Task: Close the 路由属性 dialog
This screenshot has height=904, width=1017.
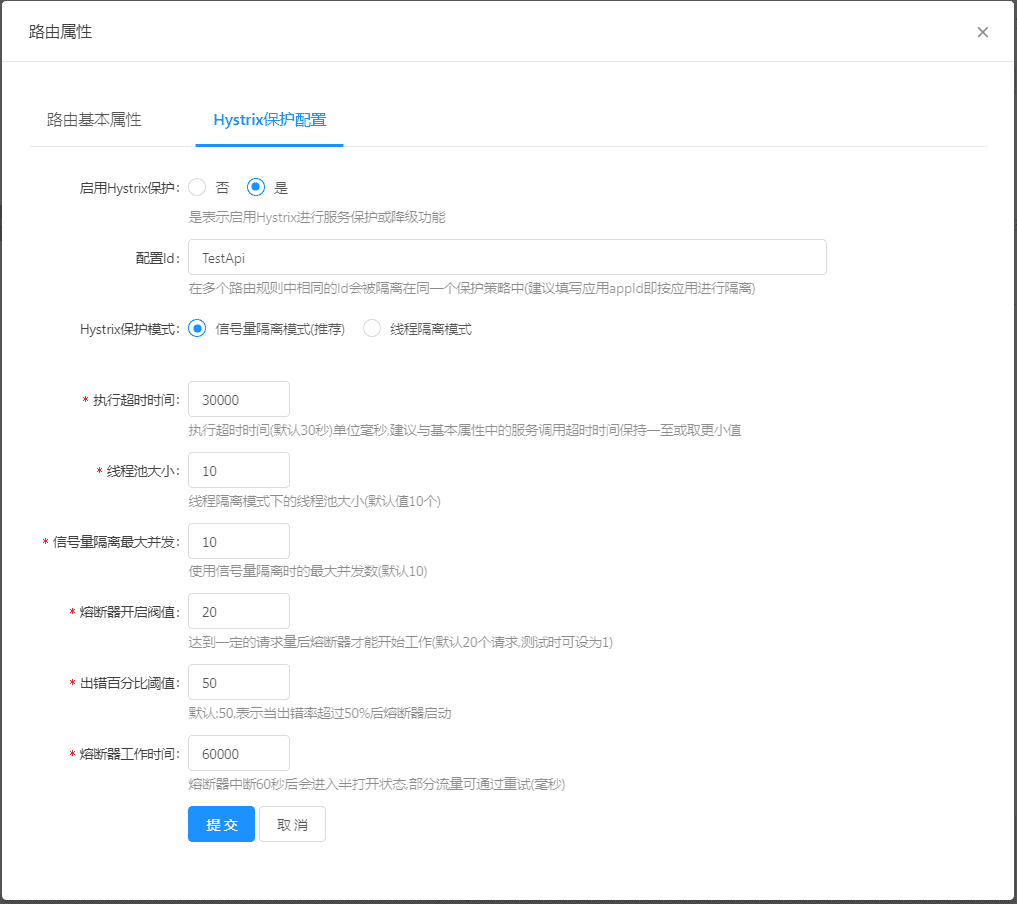Action: point(983,32)
